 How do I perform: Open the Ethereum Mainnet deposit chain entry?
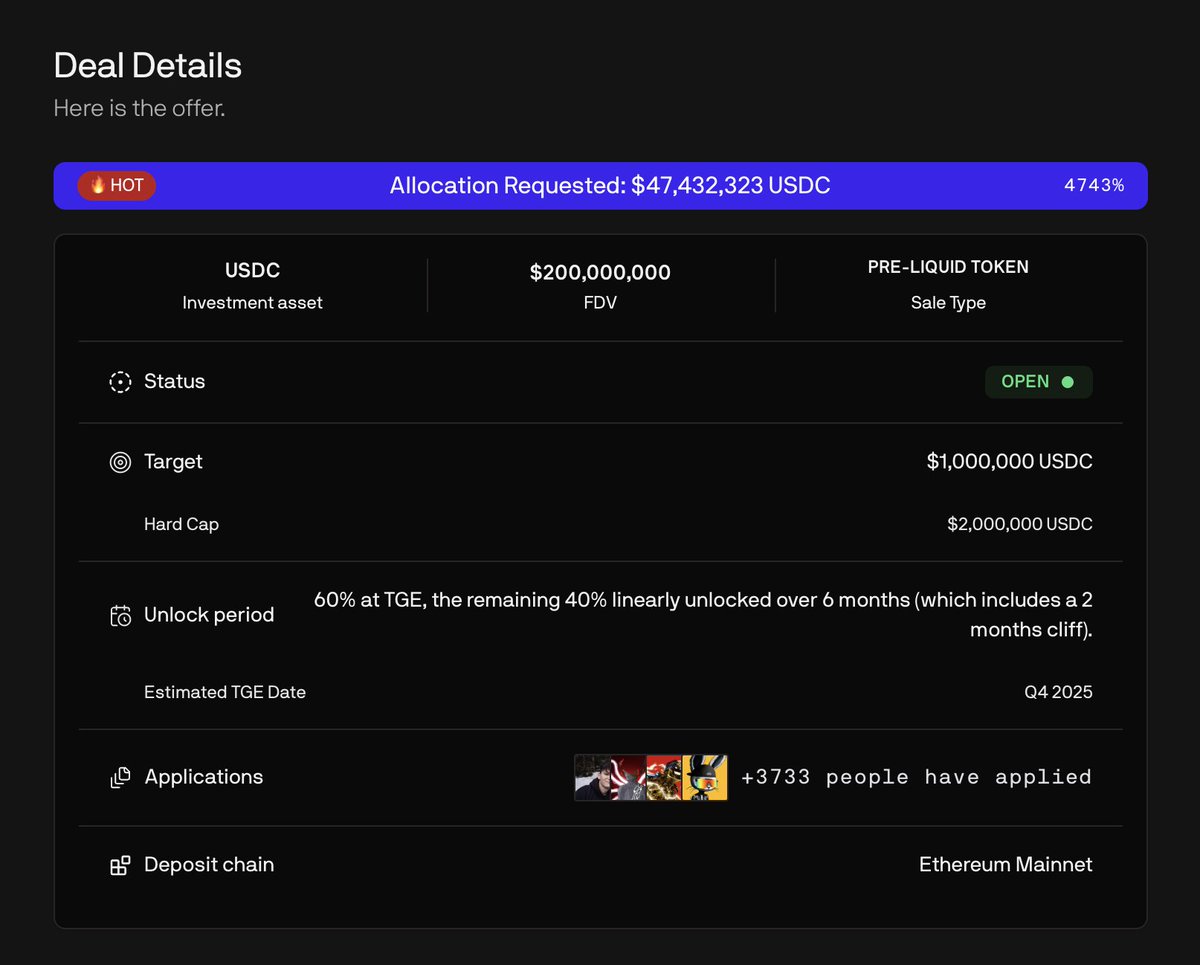[x=1006, y=864]
